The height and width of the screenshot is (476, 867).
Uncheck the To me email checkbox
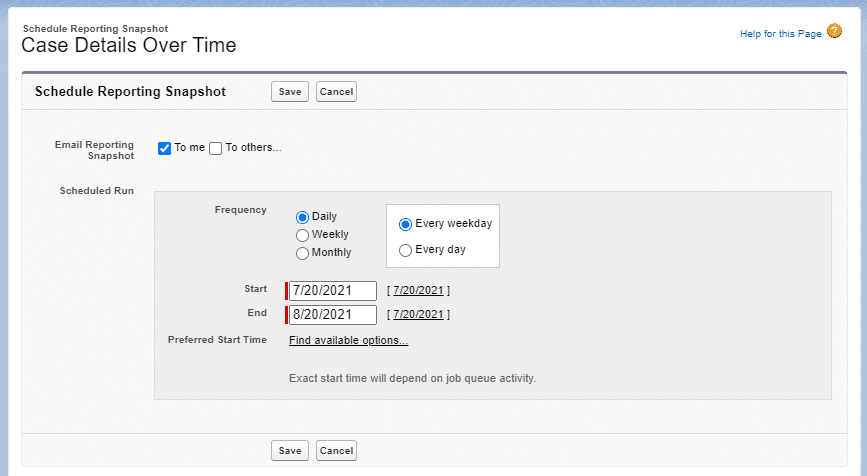(x=165, y=149)
